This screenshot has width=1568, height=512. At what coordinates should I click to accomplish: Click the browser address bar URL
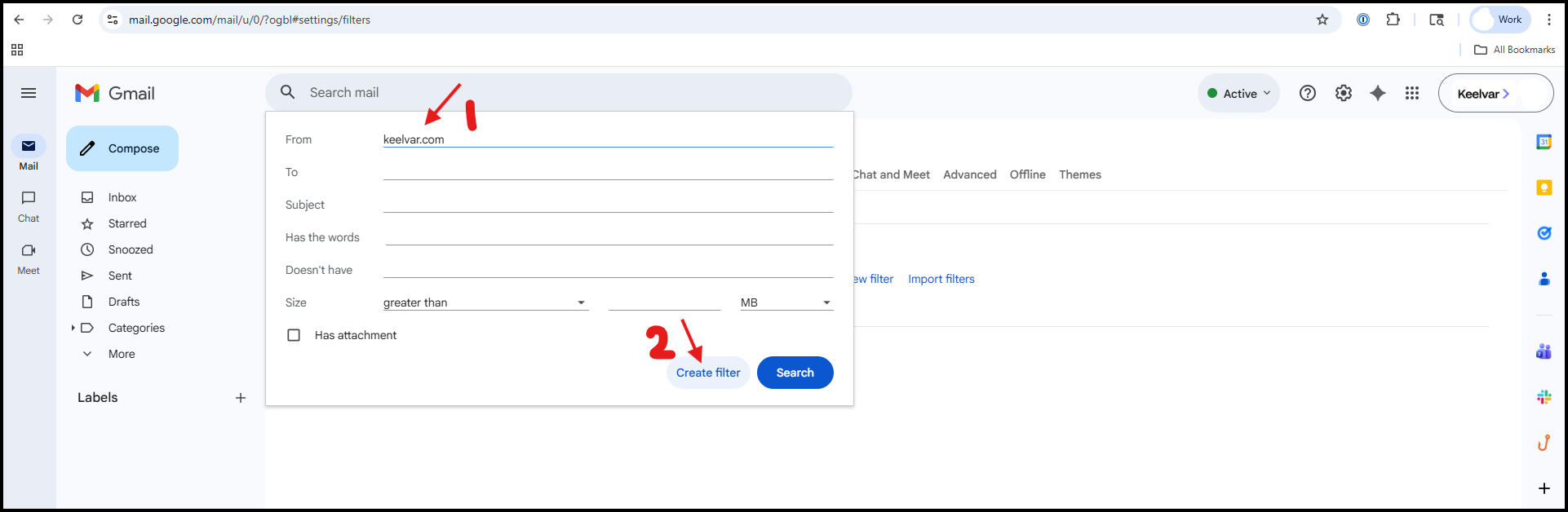click(250, 20)
